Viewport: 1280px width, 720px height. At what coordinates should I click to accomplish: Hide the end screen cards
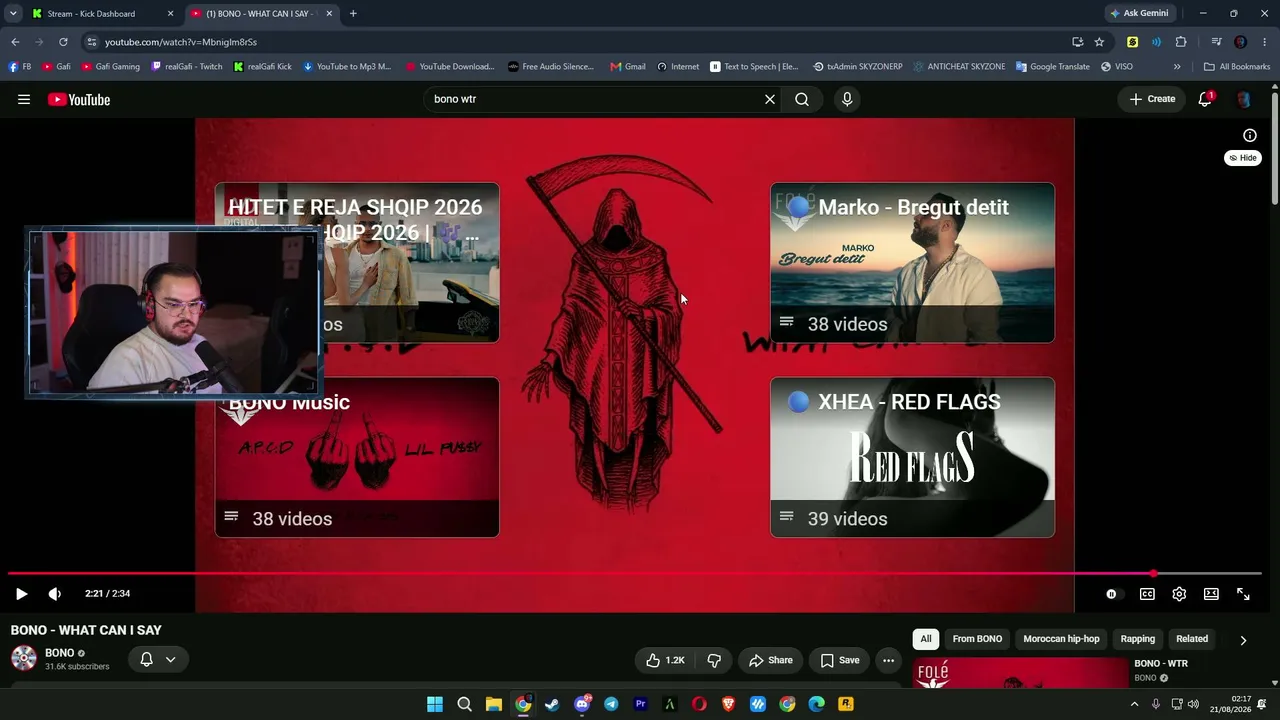(x=1243, y=158)
